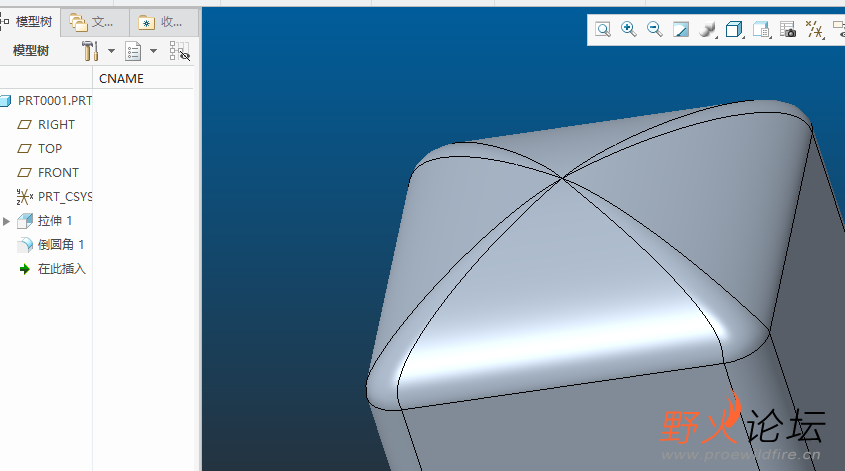Click the 倒圆角 1 round feature icon
This screenshot has width=845, height=471.
coord(25,245)
